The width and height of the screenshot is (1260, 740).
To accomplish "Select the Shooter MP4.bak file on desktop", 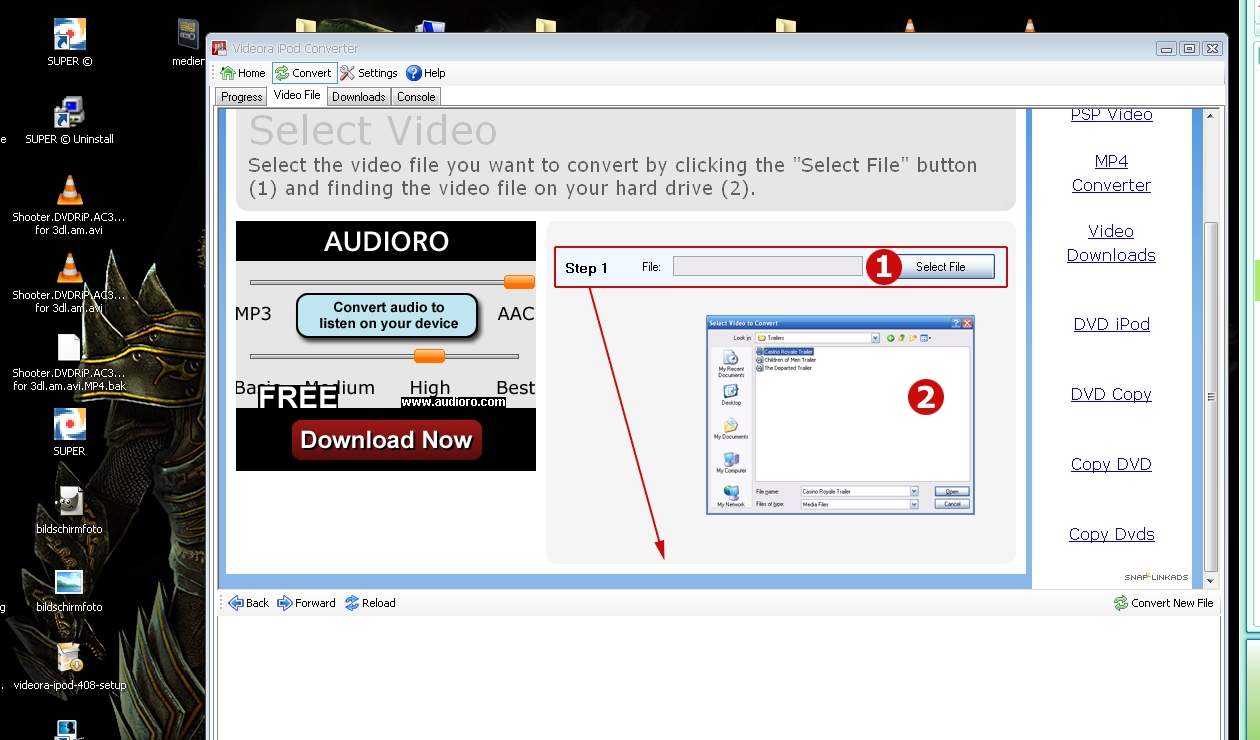I will click(x=69, y=362).
